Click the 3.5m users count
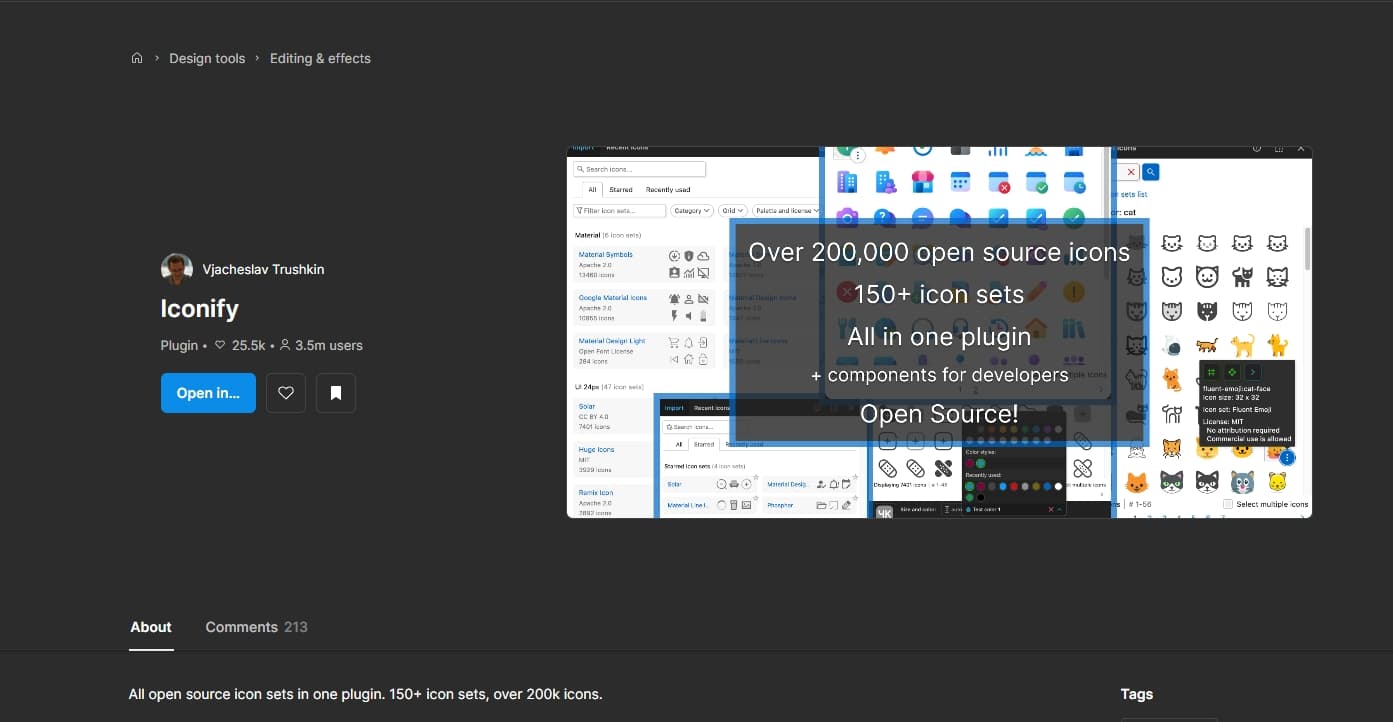 click(x=321, y=345)
